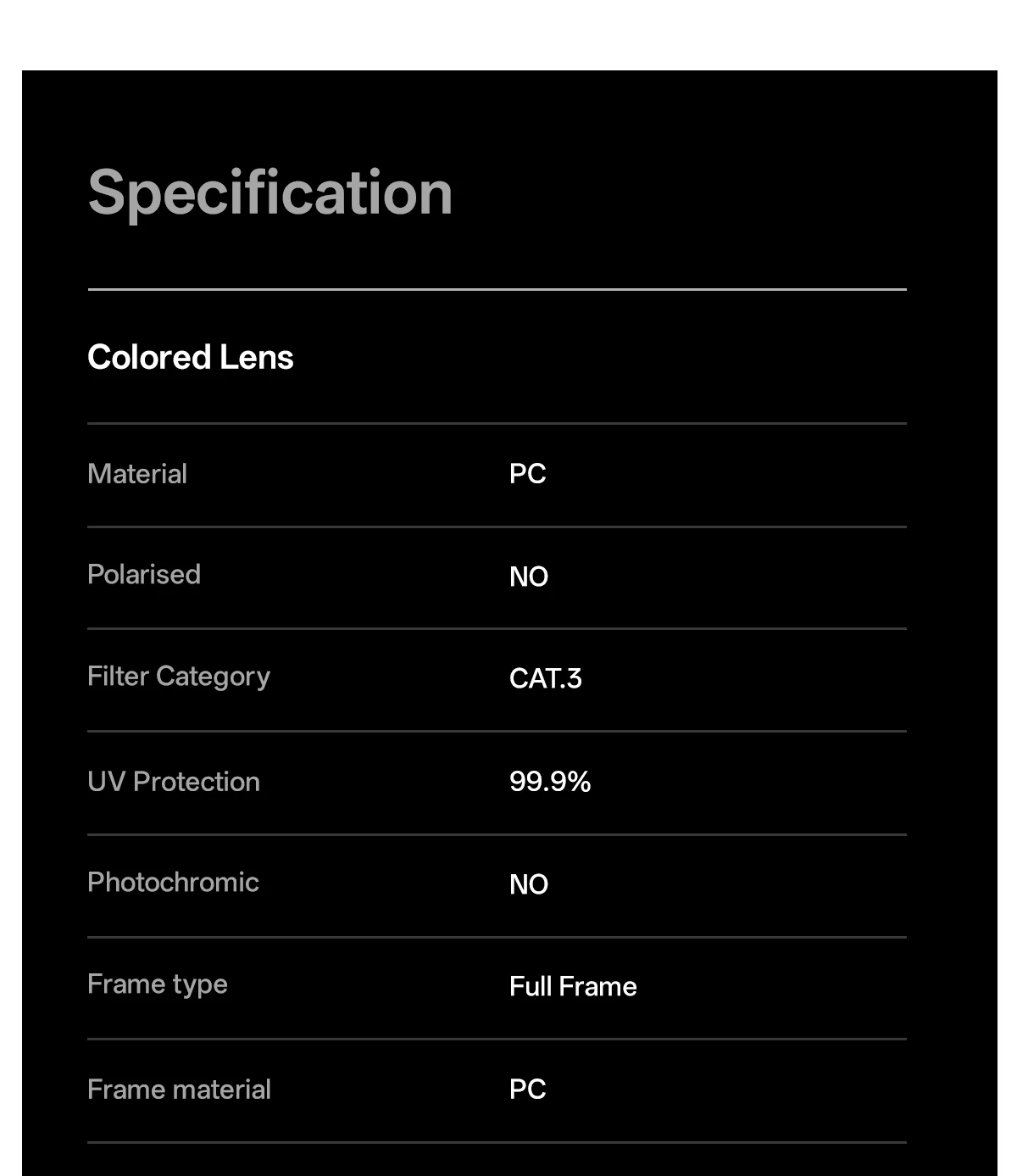The height and width of the screenshot is (1176, 1017).
Task: Click the empty area right of Full Frame
Action: 771,986
